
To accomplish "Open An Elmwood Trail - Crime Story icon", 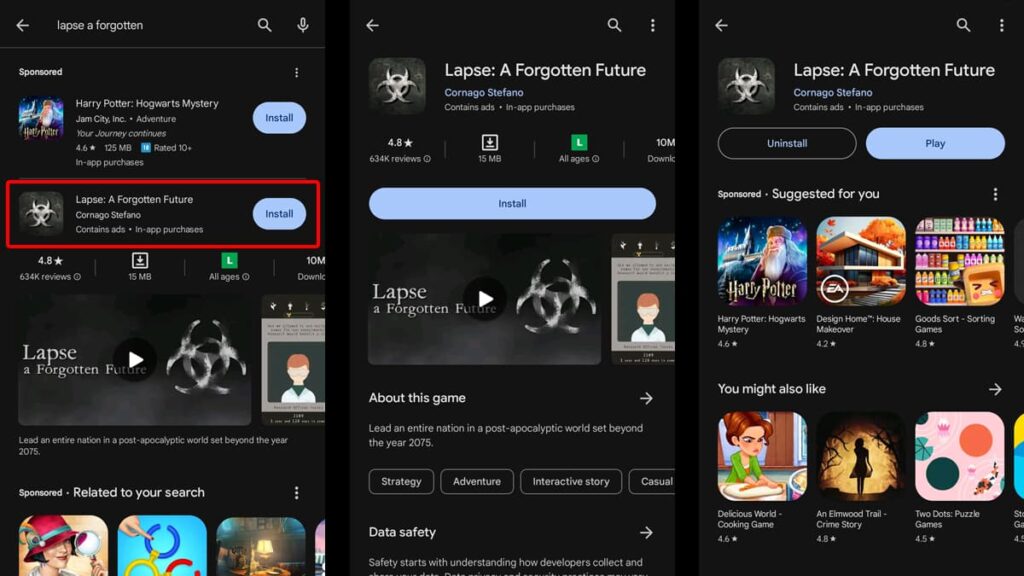I will pos(860,456).
